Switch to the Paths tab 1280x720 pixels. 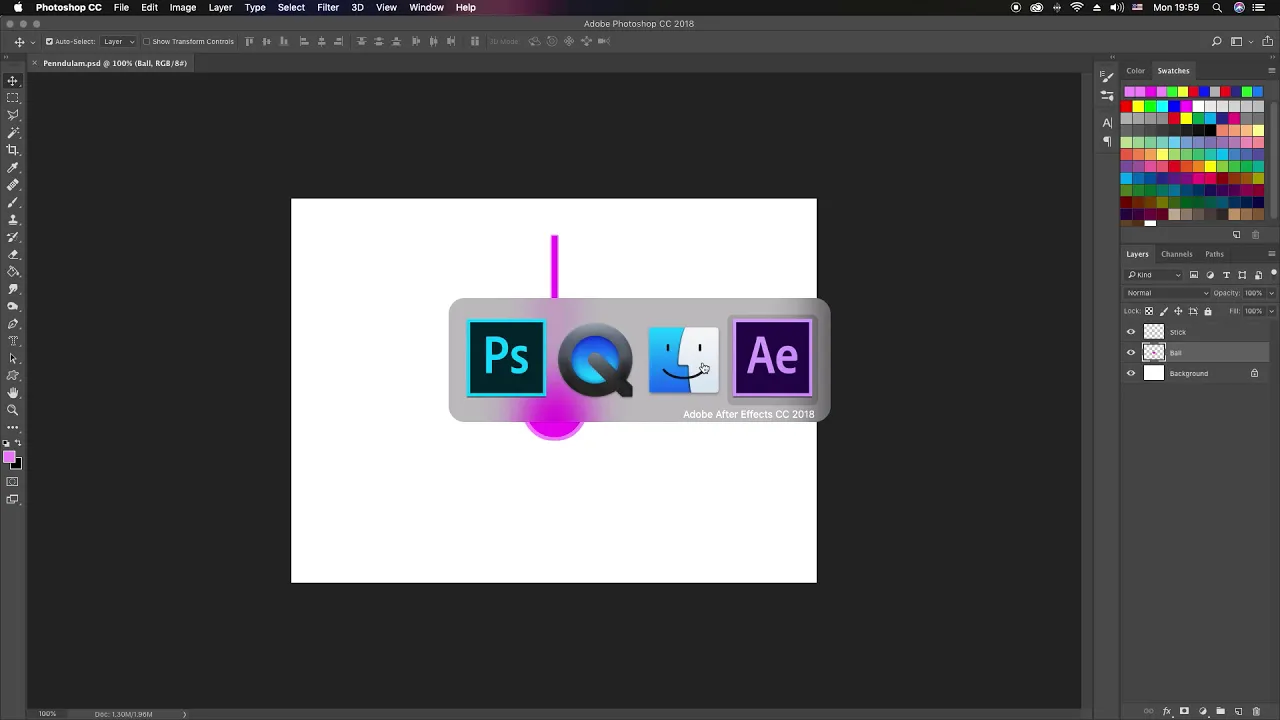click(1214, 254)
